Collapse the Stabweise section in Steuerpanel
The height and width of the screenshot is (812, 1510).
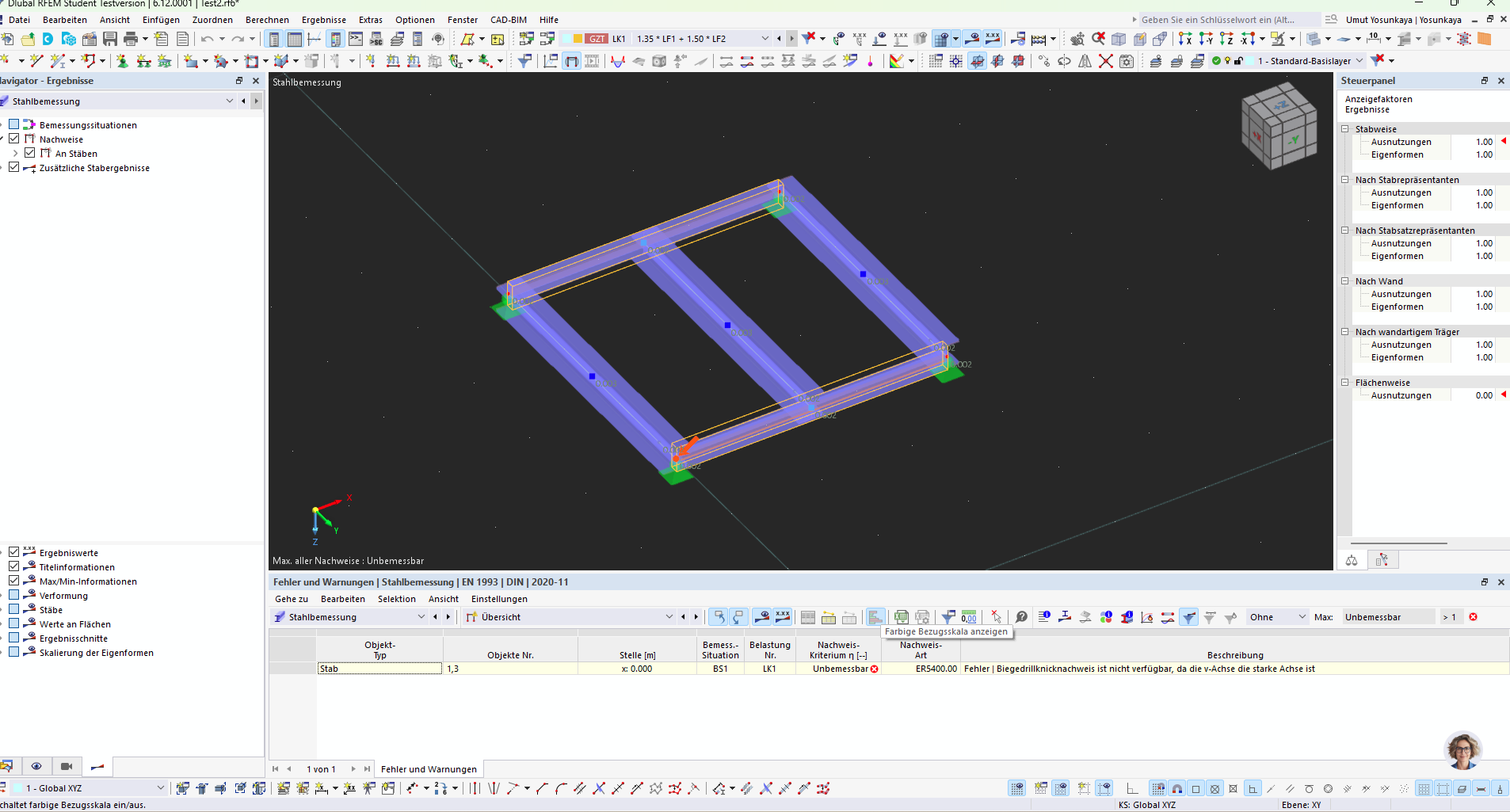click(x=1344, y=129)
